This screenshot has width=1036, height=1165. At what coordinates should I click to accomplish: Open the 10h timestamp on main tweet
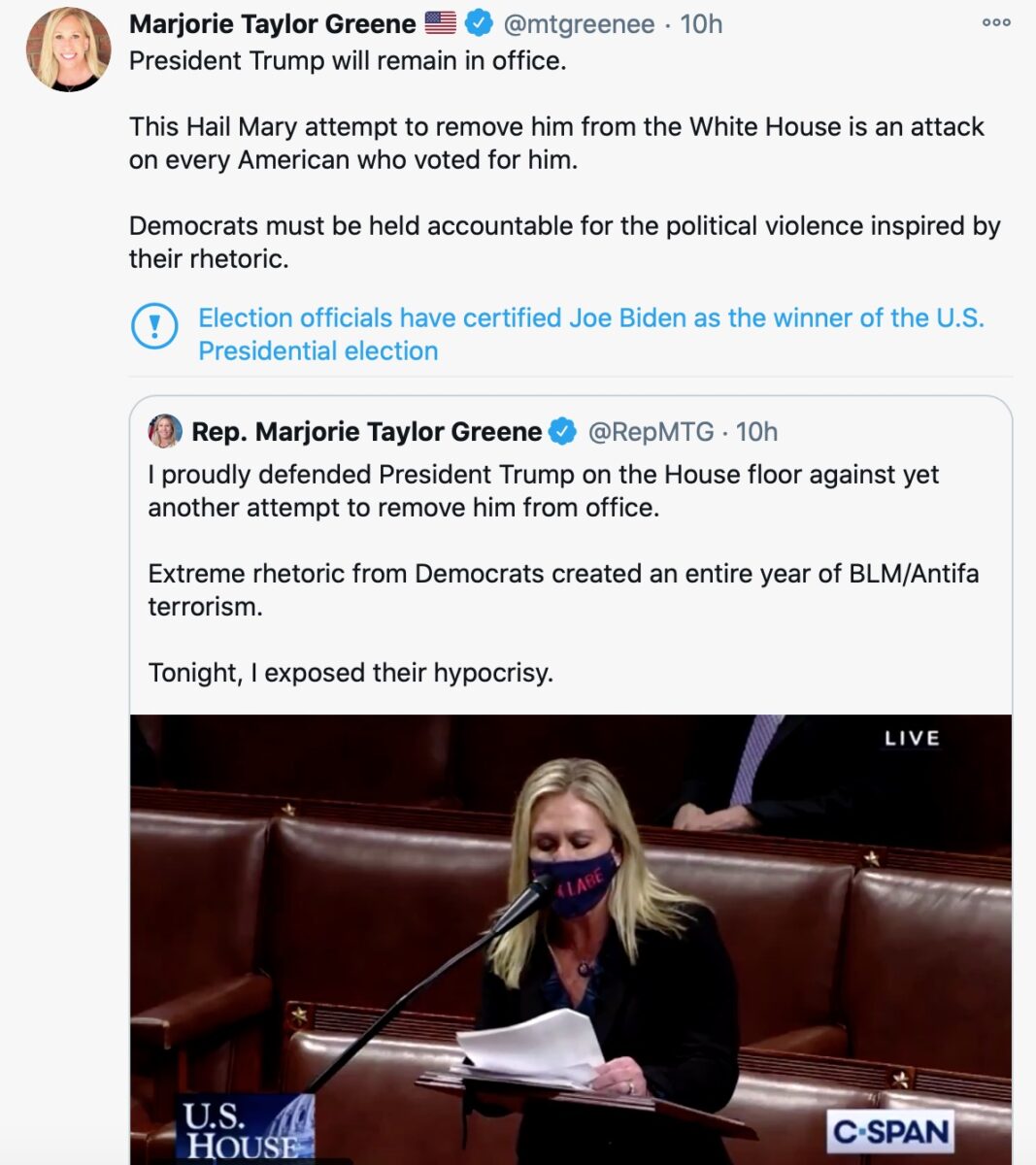[x=701, y=23]
